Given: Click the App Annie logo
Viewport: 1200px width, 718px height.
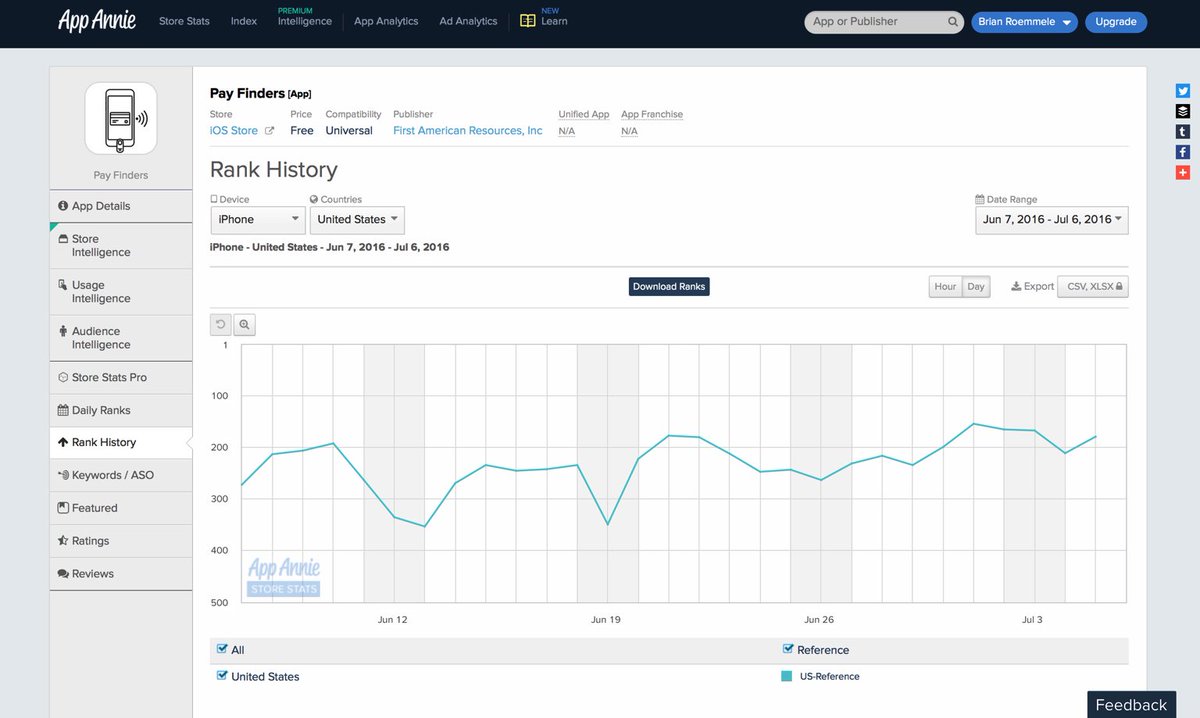Looking at the screenshot, I should 97,20.
